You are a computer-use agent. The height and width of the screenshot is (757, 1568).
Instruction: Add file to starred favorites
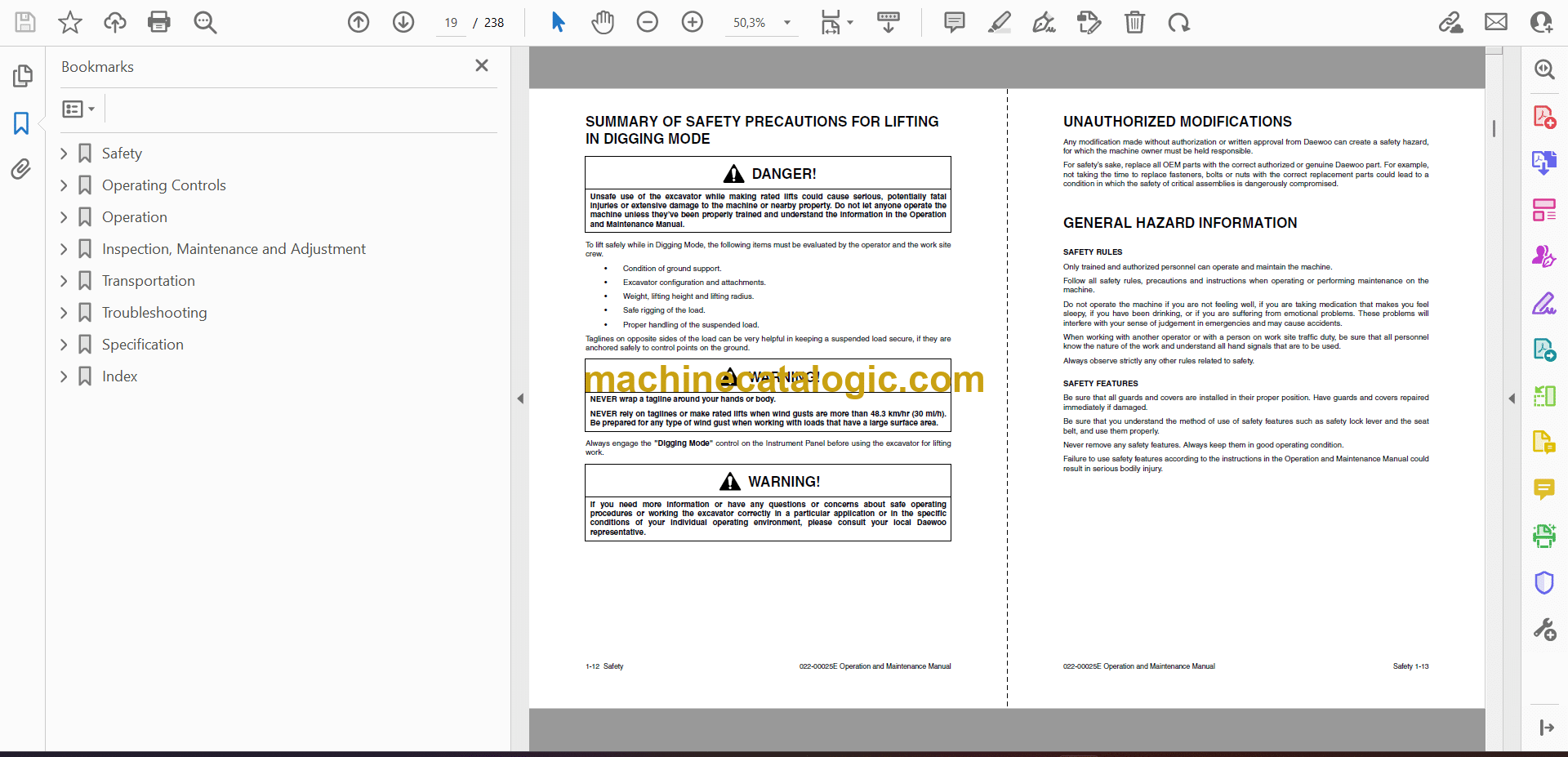70,22
